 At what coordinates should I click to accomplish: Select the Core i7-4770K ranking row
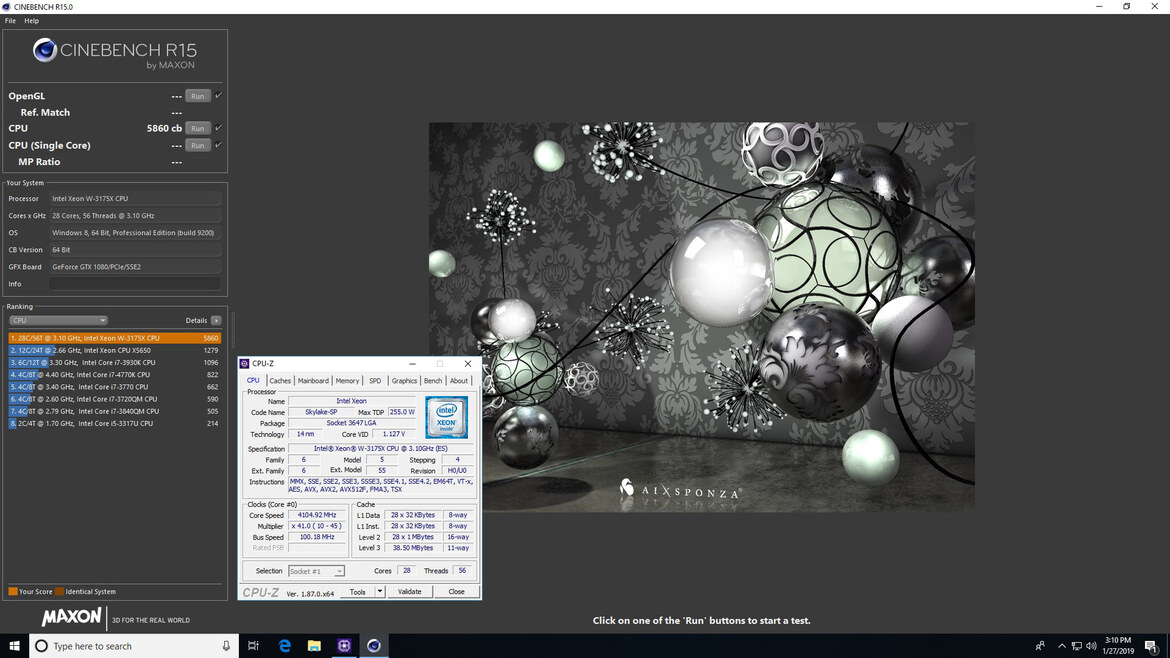point(115,375)
